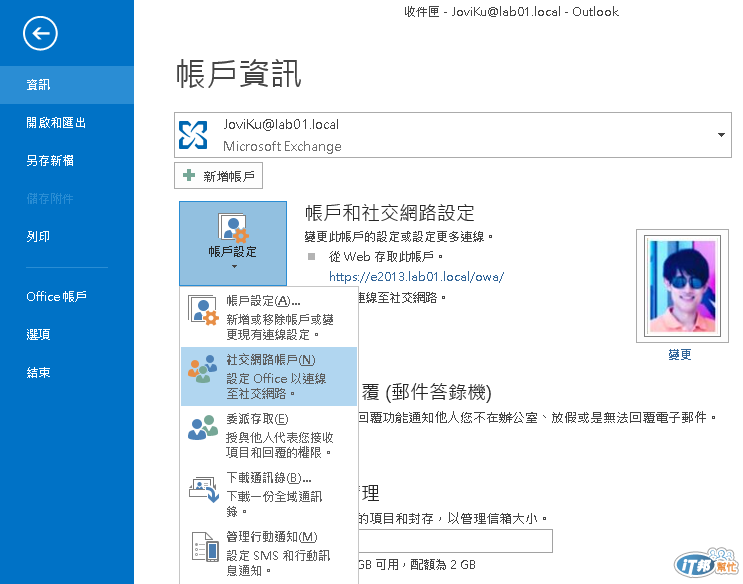Screen dimensions: 743x584
Task: Choose 管理行動通知(M) menu entry
Action: coord(269,553)
